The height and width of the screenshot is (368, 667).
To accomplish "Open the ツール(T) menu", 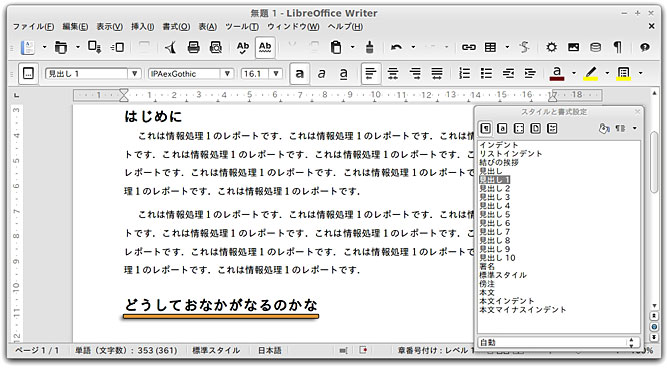I will click(x=242, y=26).
